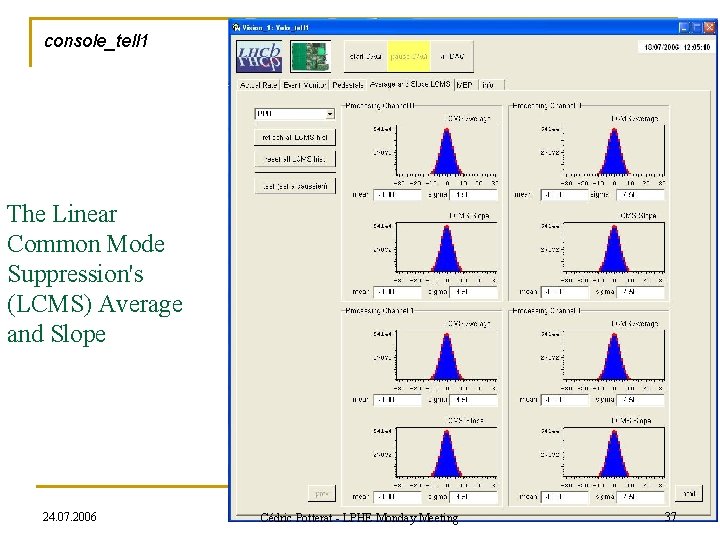Click mean field under top-left Slope histogram
This screenshot has width=720, height=540.
(x=397, y=292)
